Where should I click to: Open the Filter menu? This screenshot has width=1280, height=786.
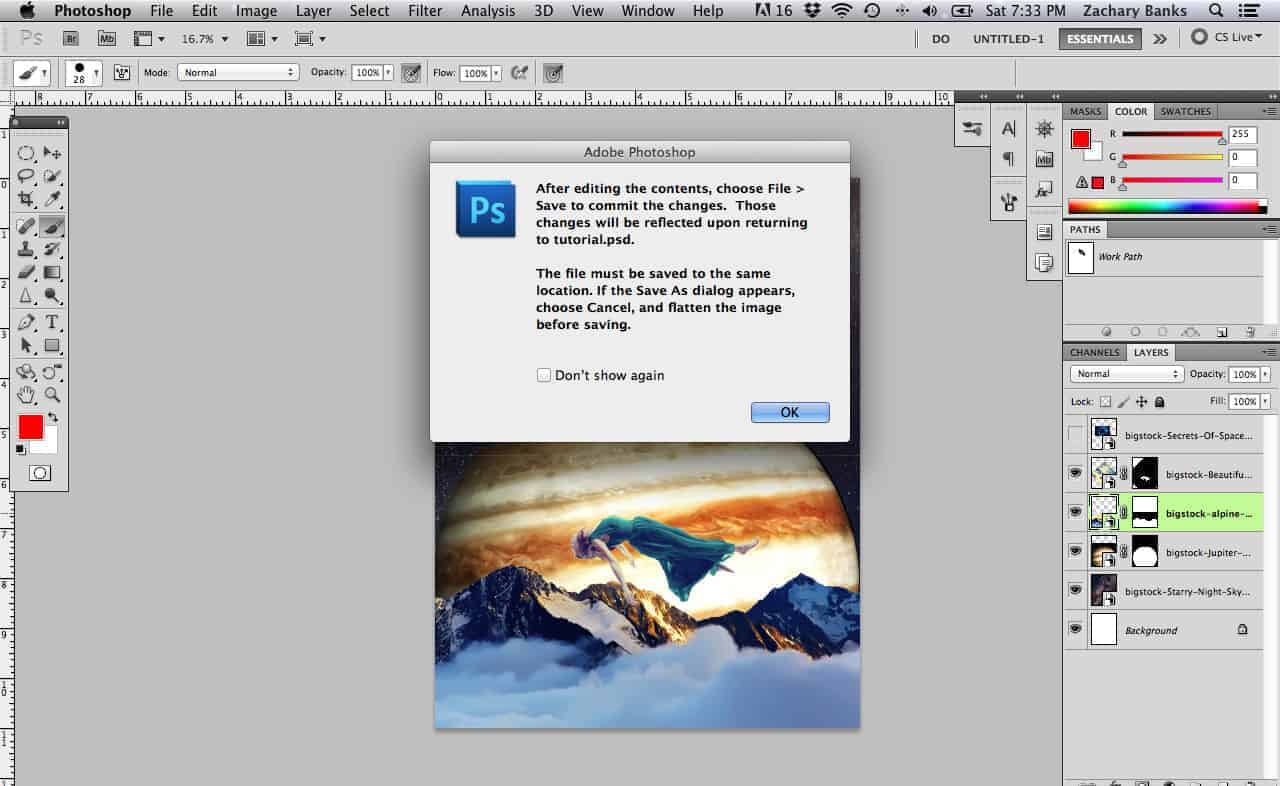tap(425, 11)
